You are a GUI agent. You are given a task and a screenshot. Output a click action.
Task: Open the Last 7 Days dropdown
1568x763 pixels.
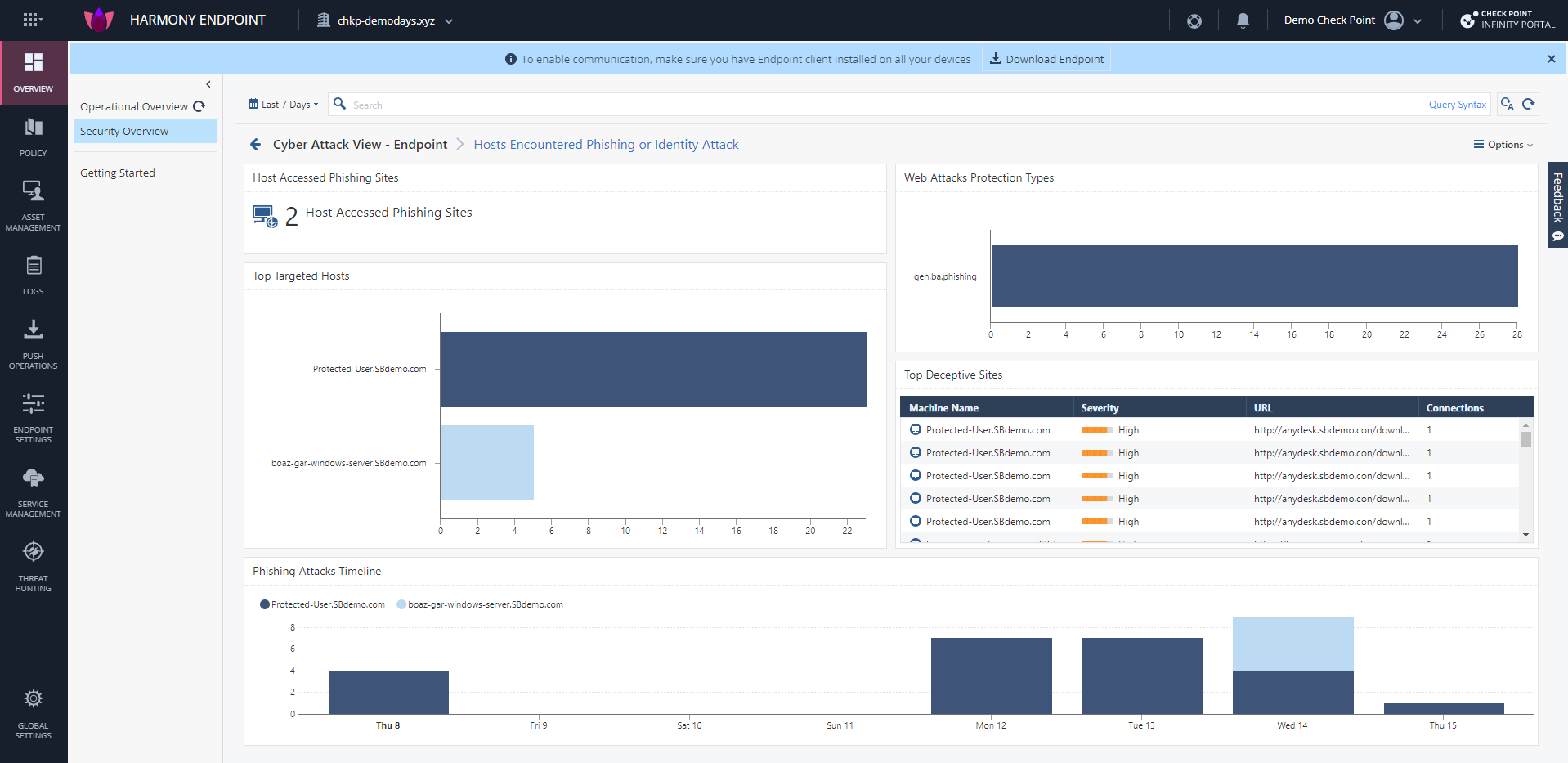283,105
